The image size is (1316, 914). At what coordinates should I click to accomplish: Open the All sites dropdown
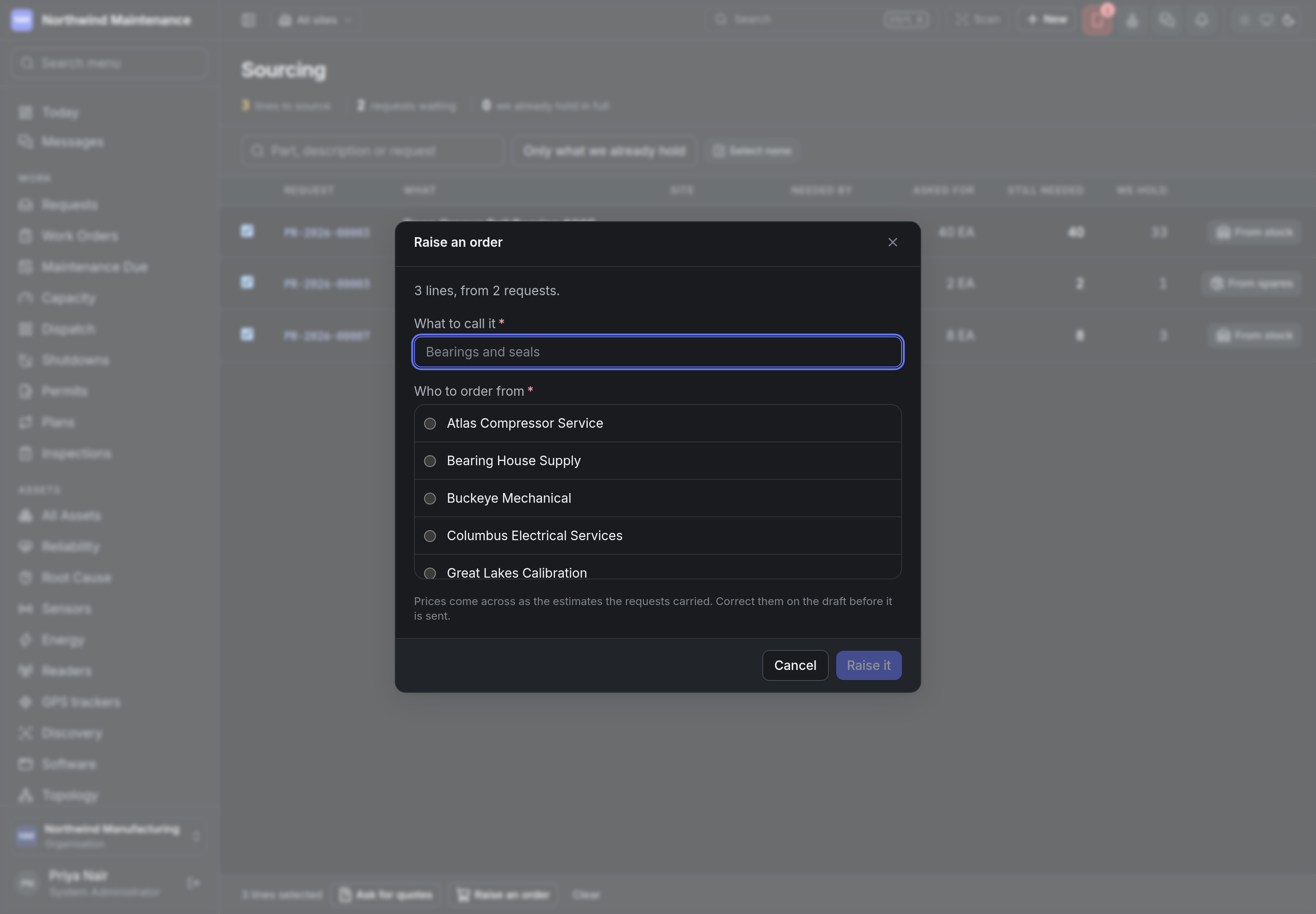click(316, 20)
